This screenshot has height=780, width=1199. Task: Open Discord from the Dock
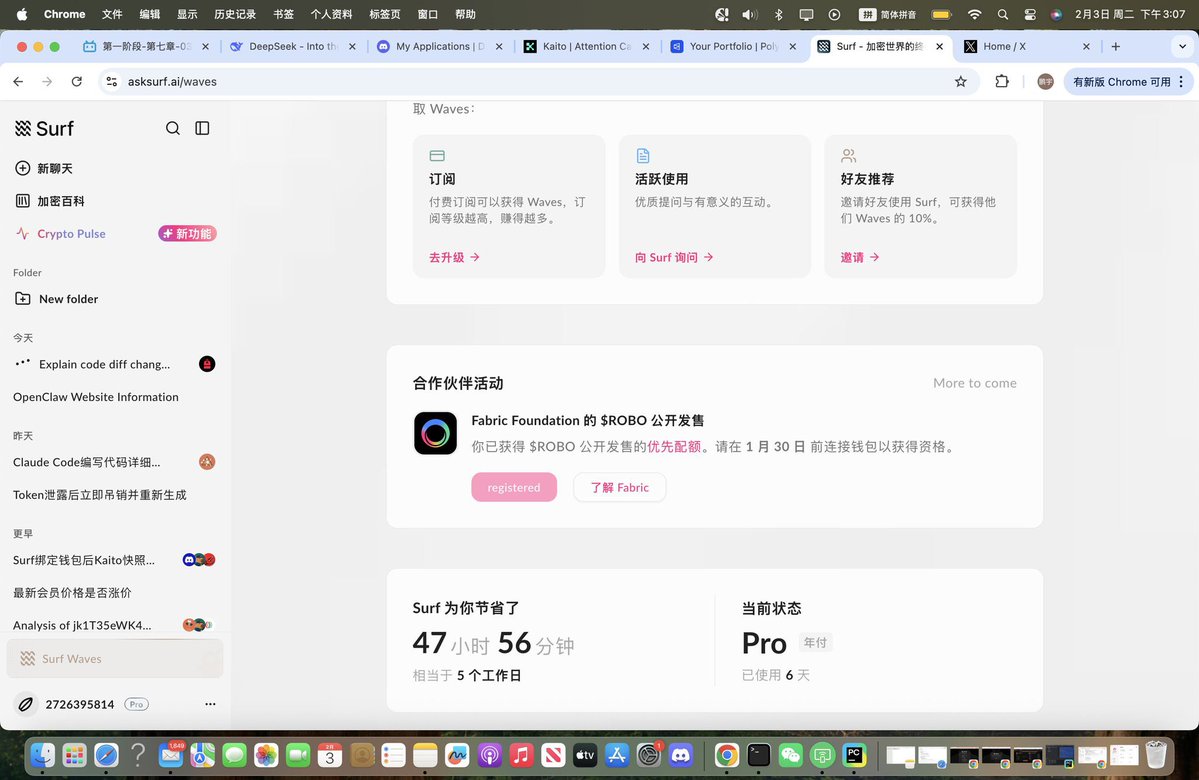[681, 756]
